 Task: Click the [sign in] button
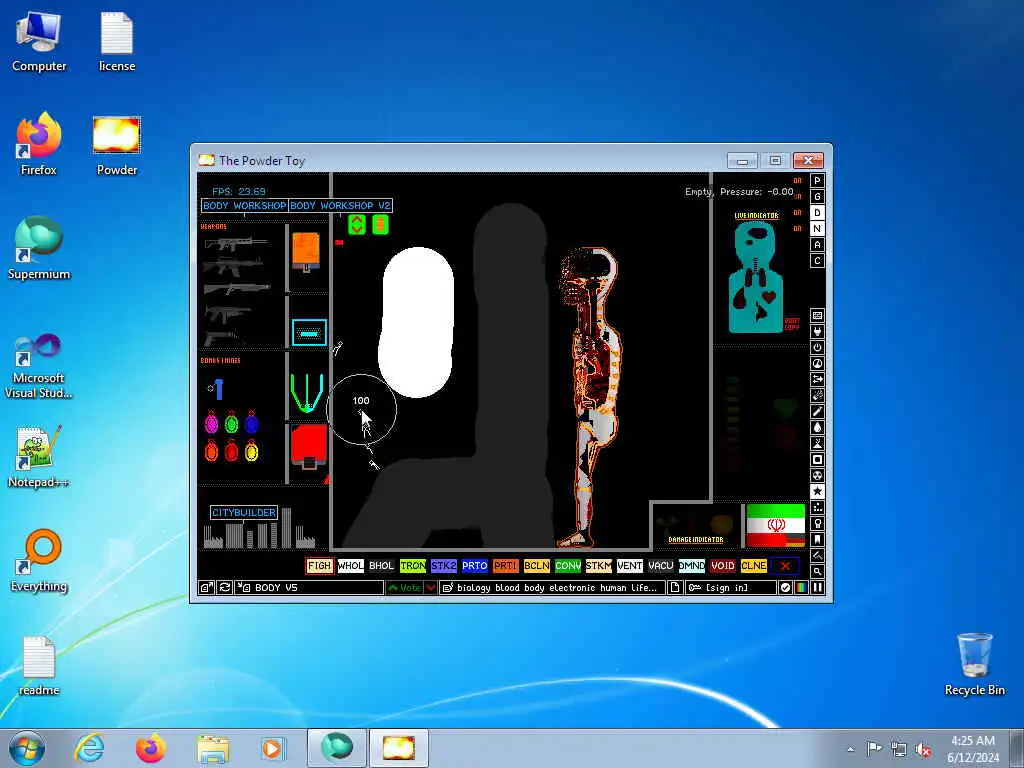731,588
